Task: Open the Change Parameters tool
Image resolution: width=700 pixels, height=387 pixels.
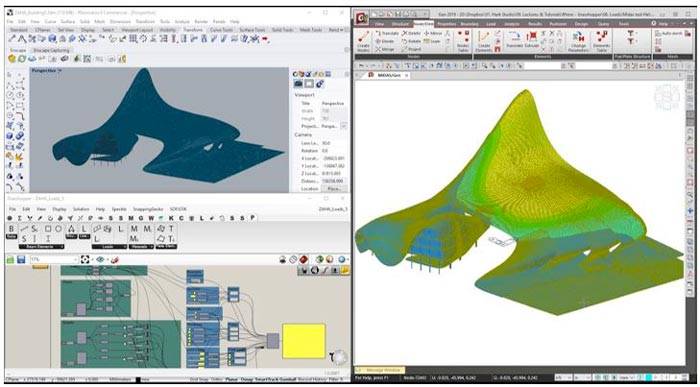Action: tap(579, 41)
